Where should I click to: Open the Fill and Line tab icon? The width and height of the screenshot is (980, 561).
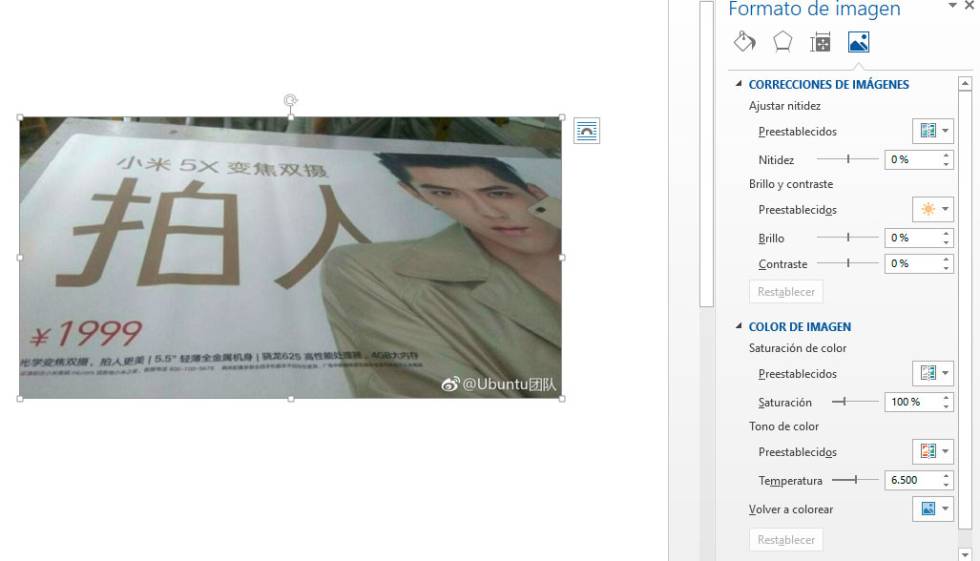744,42
